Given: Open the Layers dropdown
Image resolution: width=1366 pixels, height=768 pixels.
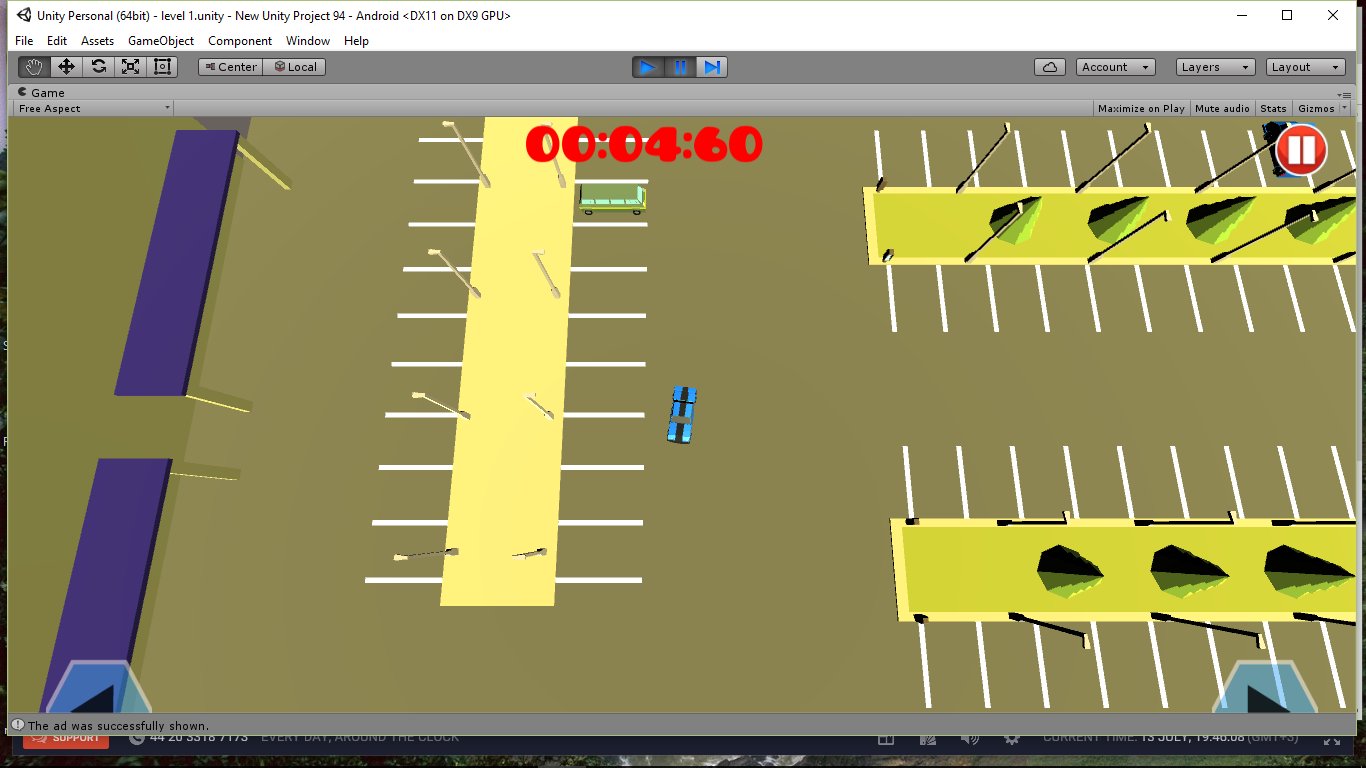Looking at the screenshot, I should tap(1214, 67).
